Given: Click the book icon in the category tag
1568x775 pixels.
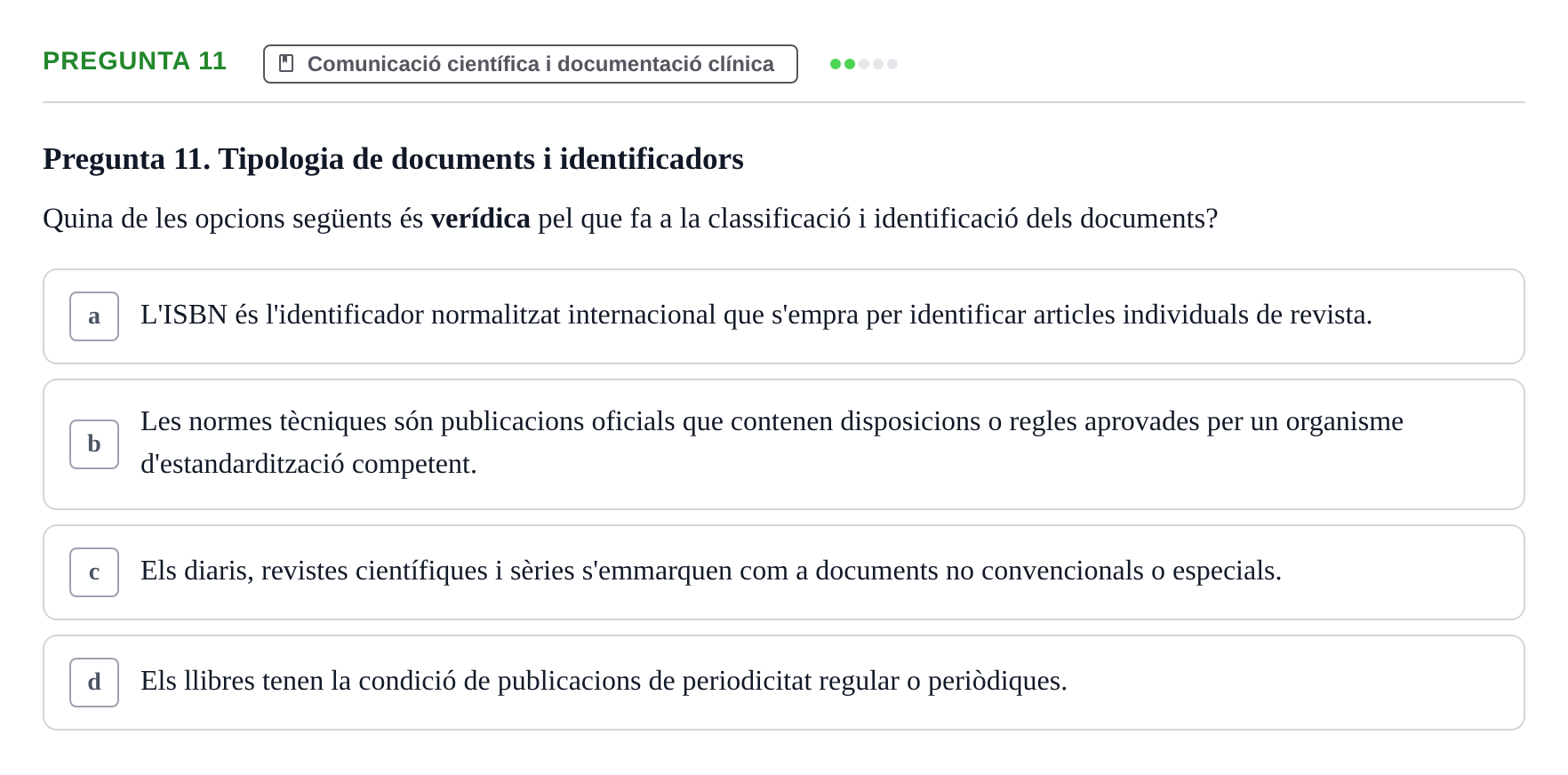Looking at the screenshot, I should pyautogui.click(x=286, y=64).
